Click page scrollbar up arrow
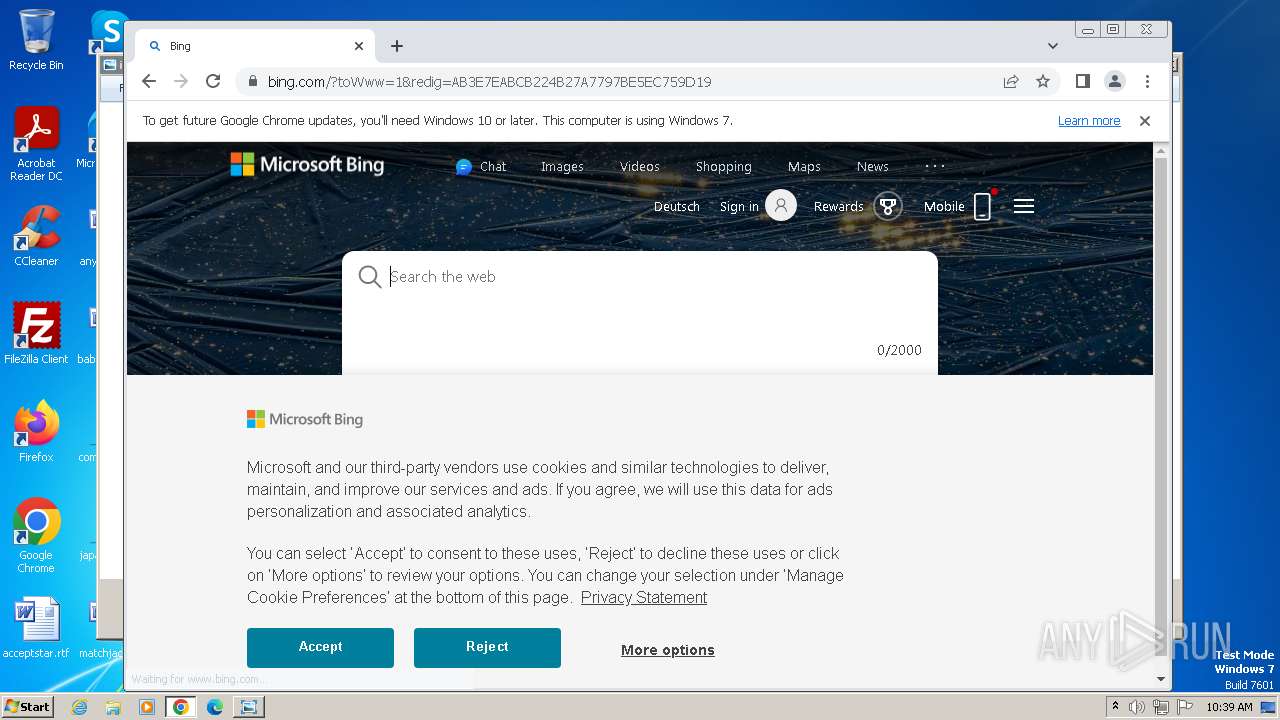Viewport: 1280px width, 720px height. click(1161, 151)
